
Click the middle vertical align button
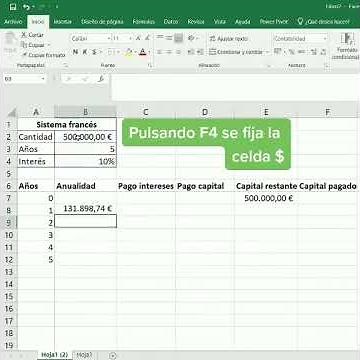(169, 38)
